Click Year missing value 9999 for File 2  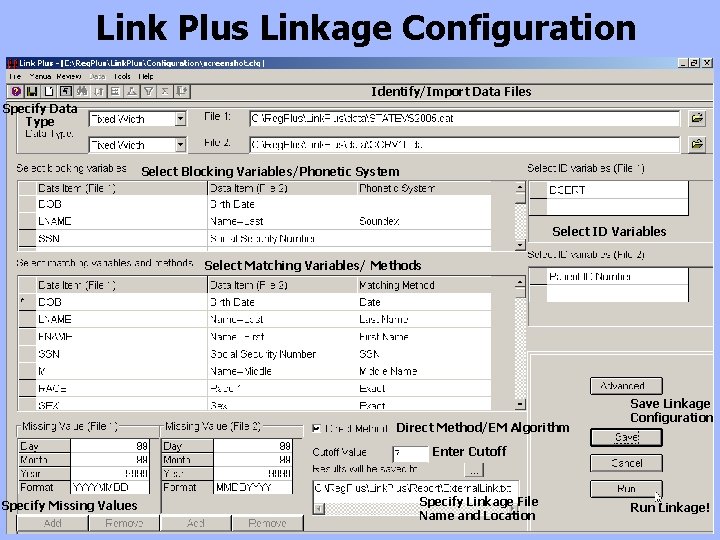click(x=253, y=473)
